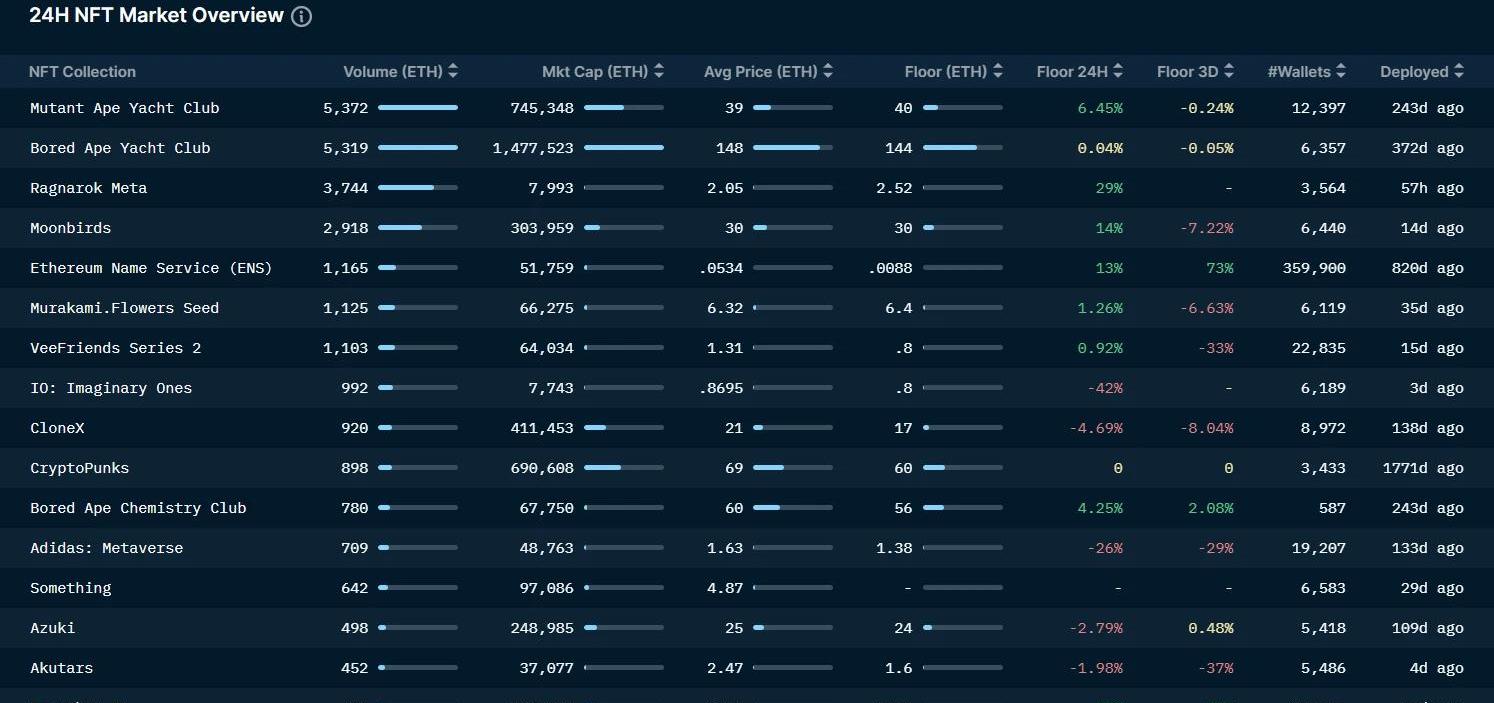The image size is (1494, 703).
Task: Sort by Volume (ETH) using its sort arrows
Action: click(453, 72)
